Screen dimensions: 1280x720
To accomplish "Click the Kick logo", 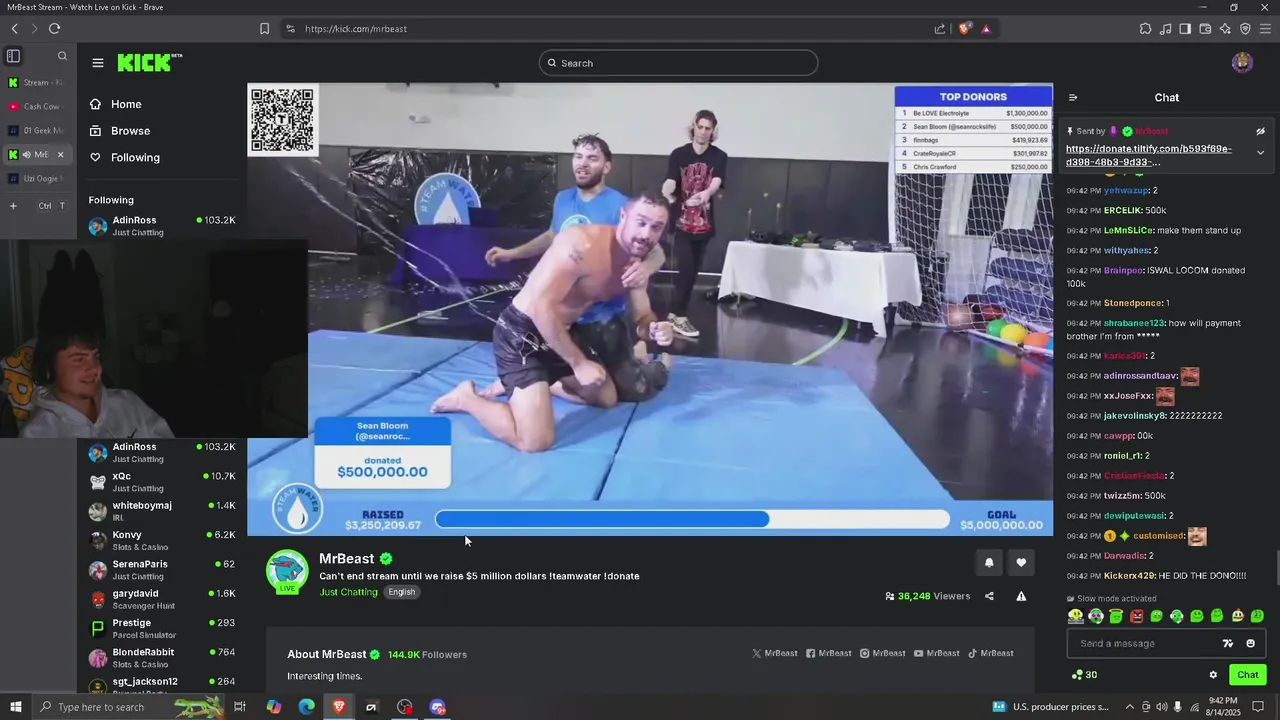I will pos(150,62).
